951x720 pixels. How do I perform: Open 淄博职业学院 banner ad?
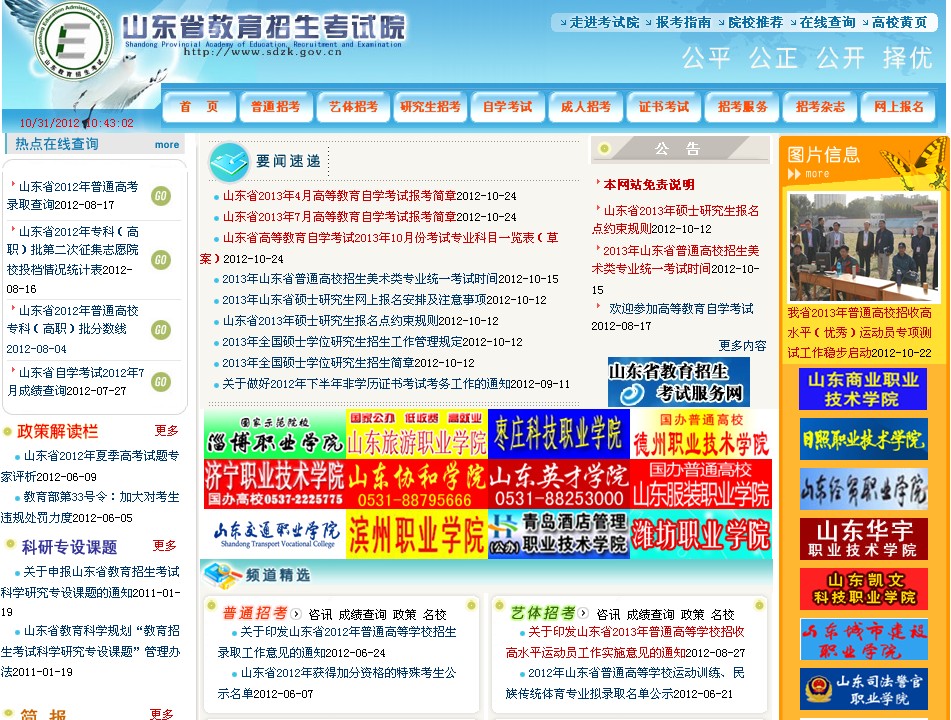(x=275, y=434)
